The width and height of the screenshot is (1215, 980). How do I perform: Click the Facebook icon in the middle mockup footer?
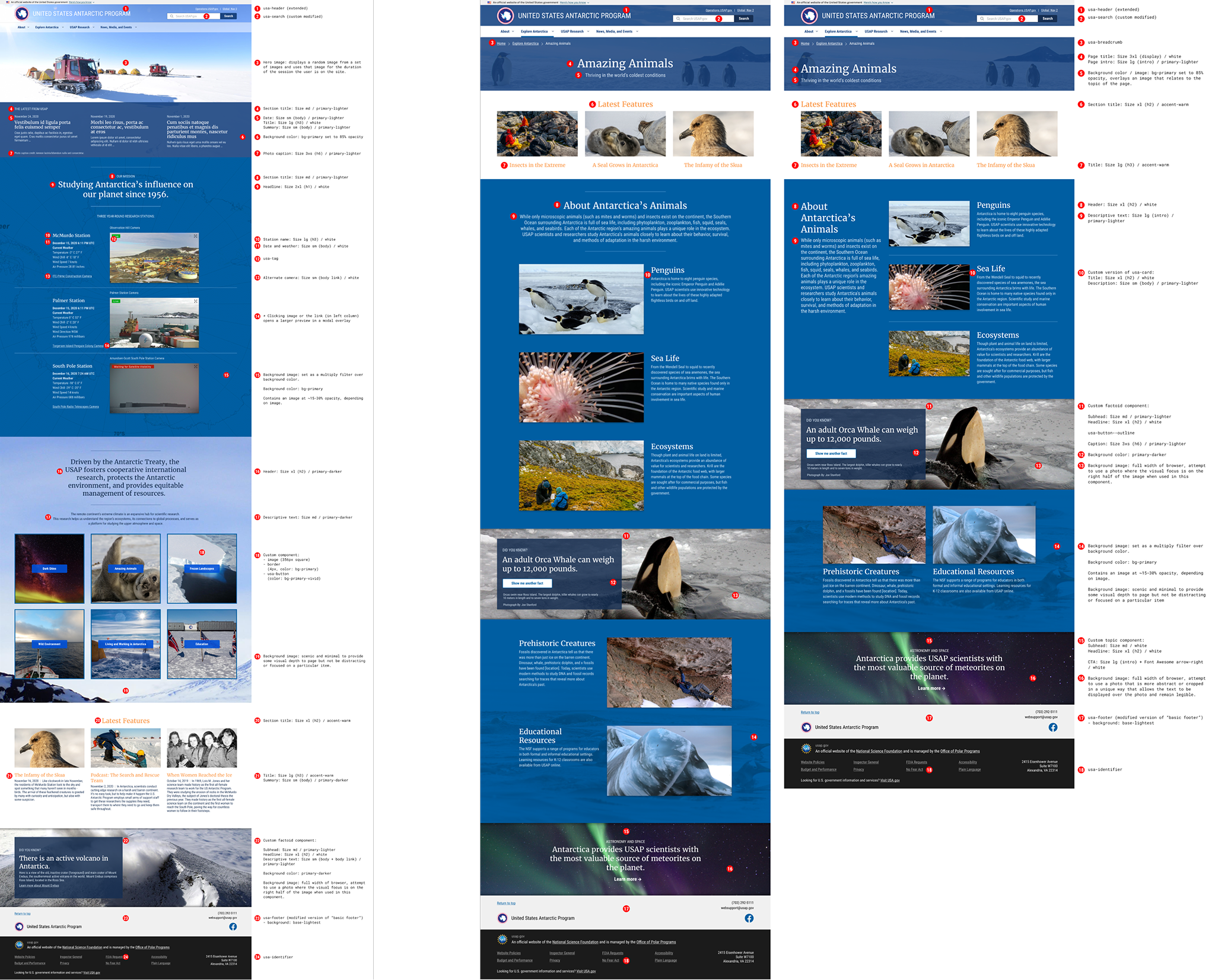pos(749,918)
